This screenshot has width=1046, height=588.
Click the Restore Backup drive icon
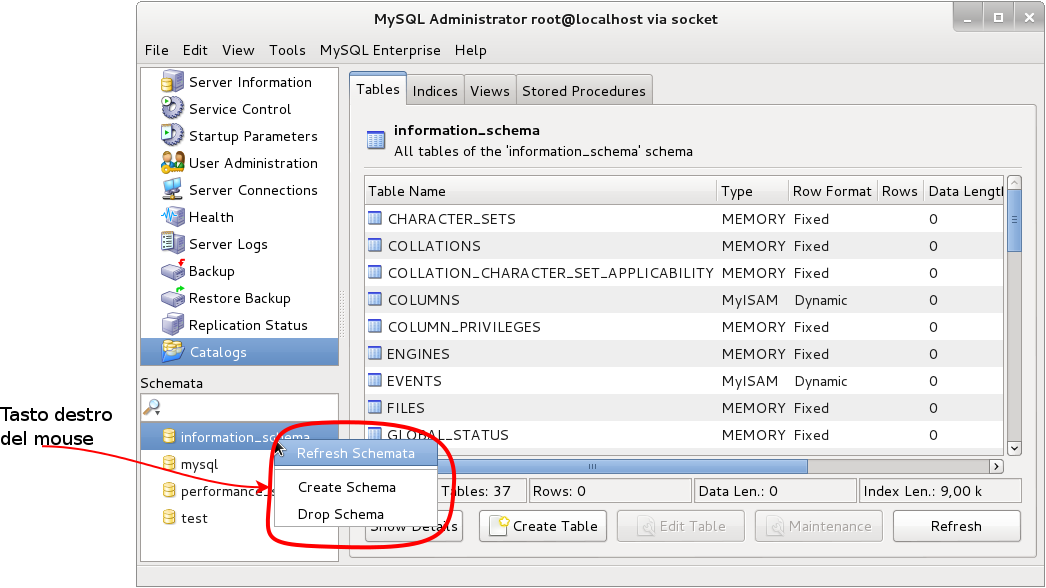coord(172,298)
